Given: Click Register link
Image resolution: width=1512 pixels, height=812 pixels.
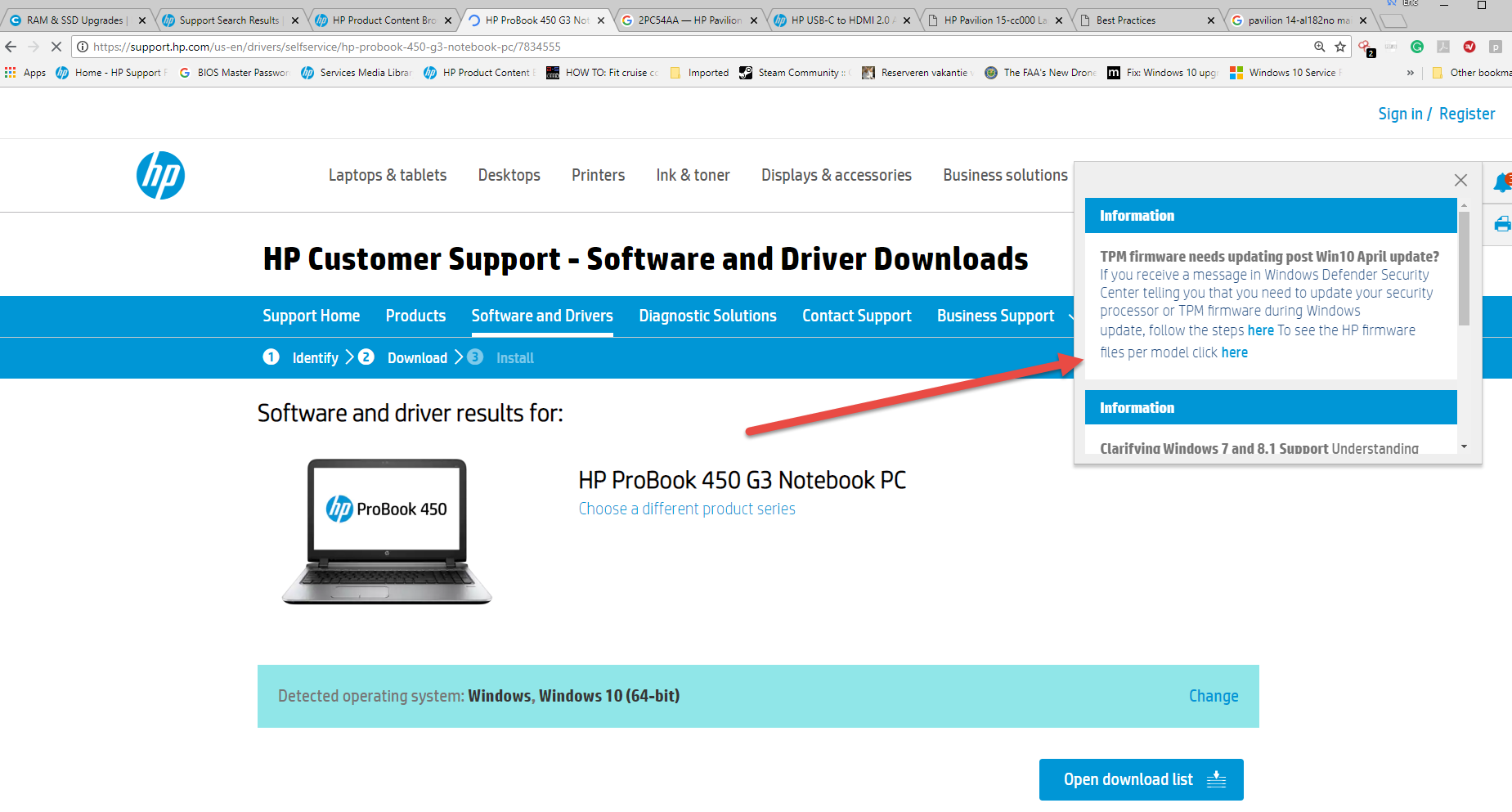Looking at the screenshot, I should [1467, 114].
